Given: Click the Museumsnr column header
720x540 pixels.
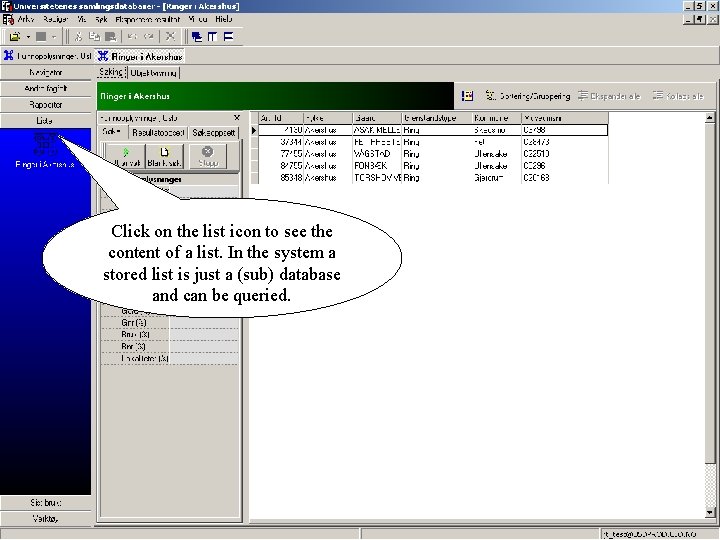Looking at the screenshot, I should tap(565, 118).
